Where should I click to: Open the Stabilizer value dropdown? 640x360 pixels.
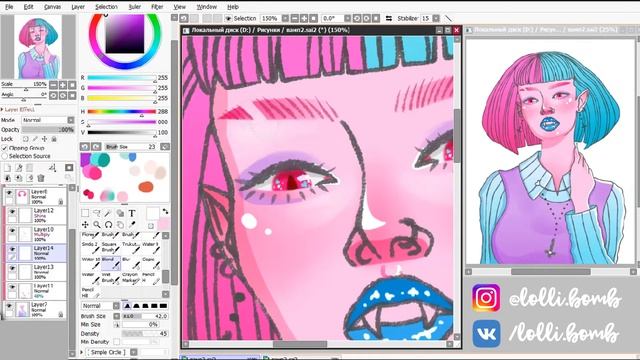coord(436,18)
